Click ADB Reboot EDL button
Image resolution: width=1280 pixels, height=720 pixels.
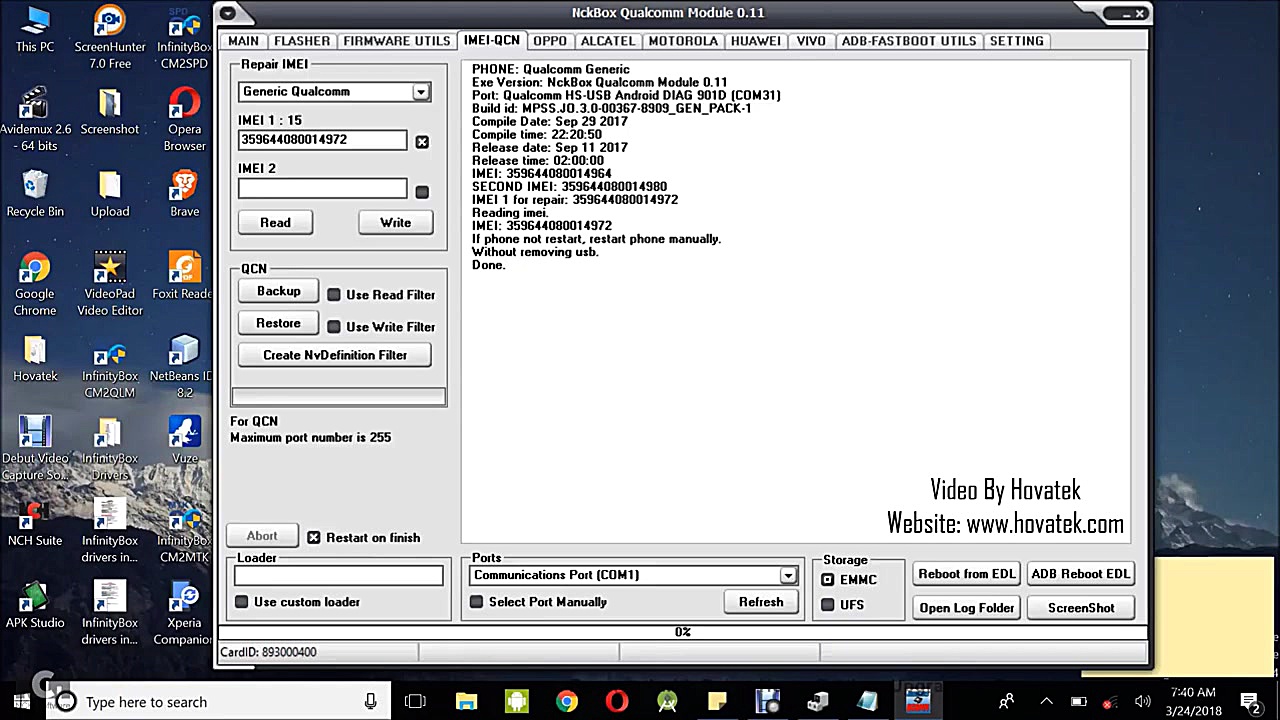1081,574
